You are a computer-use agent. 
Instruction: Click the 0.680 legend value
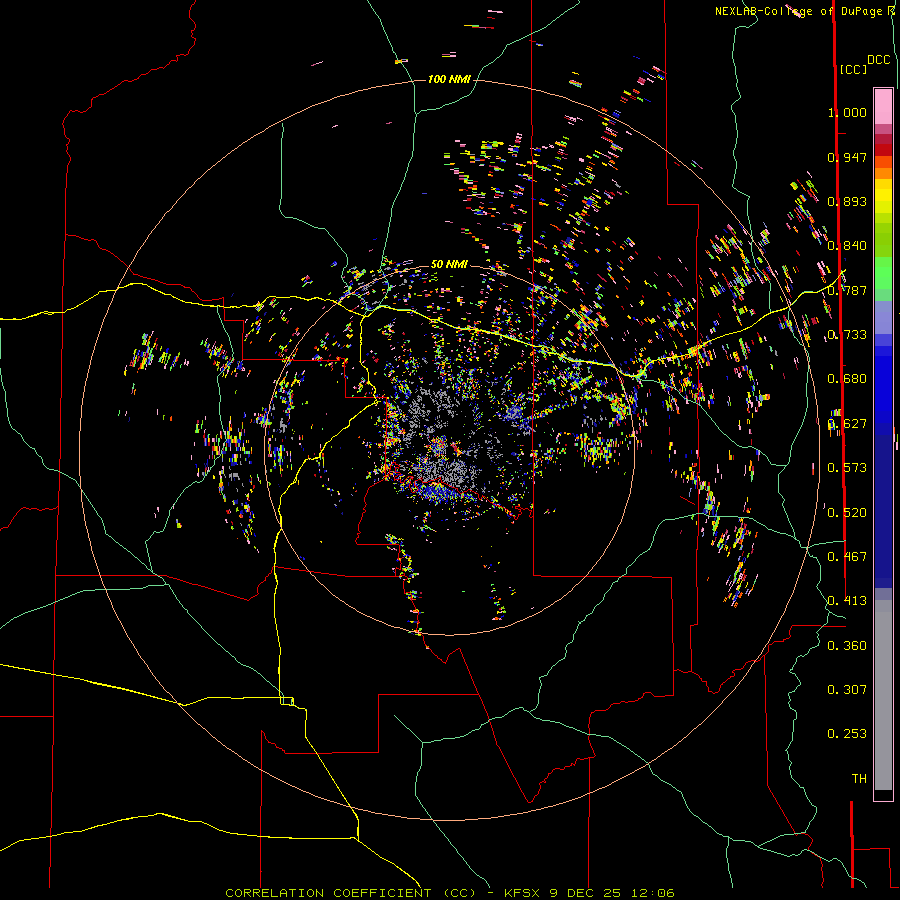[847, 379]
